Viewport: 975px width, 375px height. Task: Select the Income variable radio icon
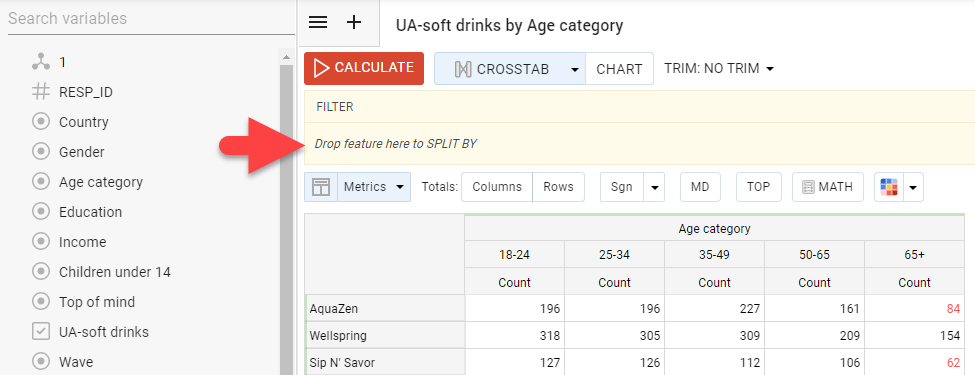(40, 242)
